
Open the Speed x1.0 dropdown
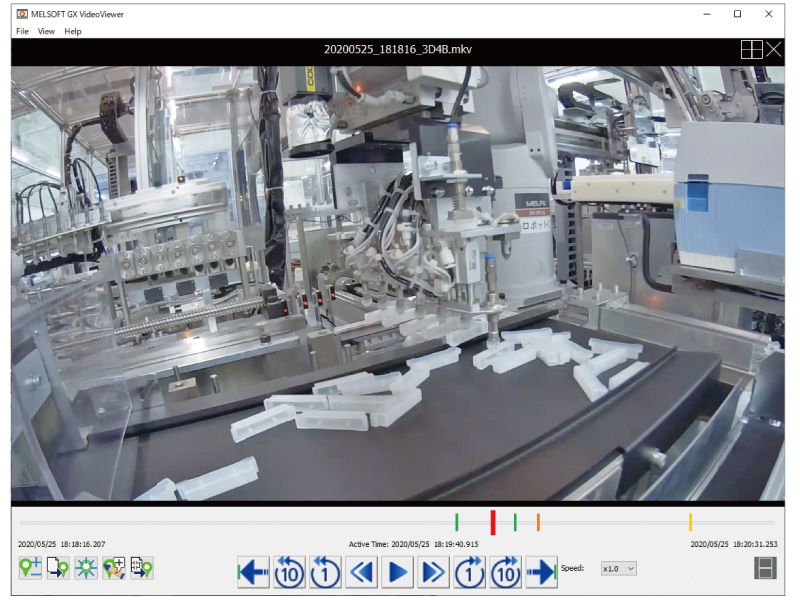point(619,568)
